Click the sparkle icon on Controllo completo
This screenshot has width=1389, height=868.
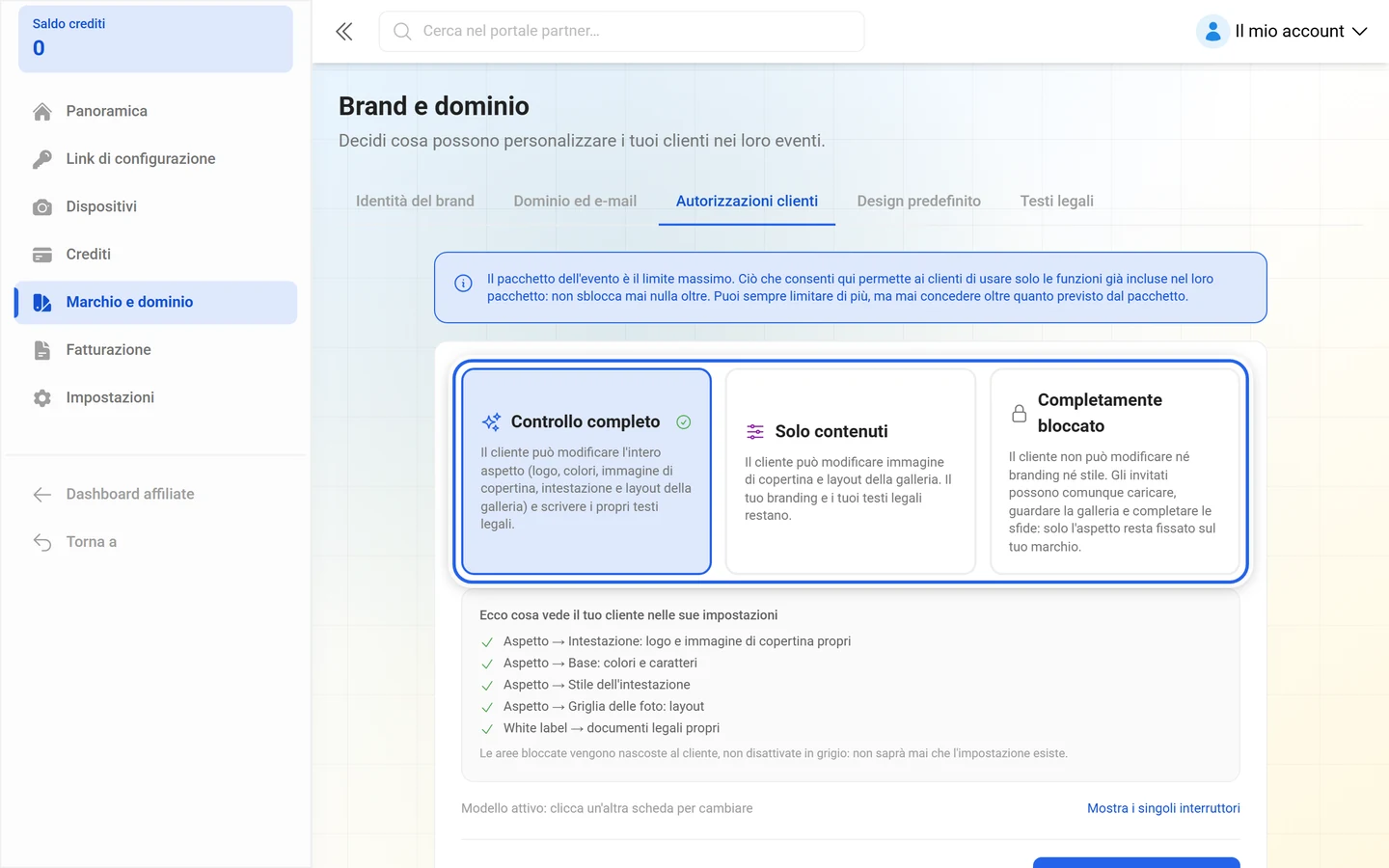[x=491, y=421]
